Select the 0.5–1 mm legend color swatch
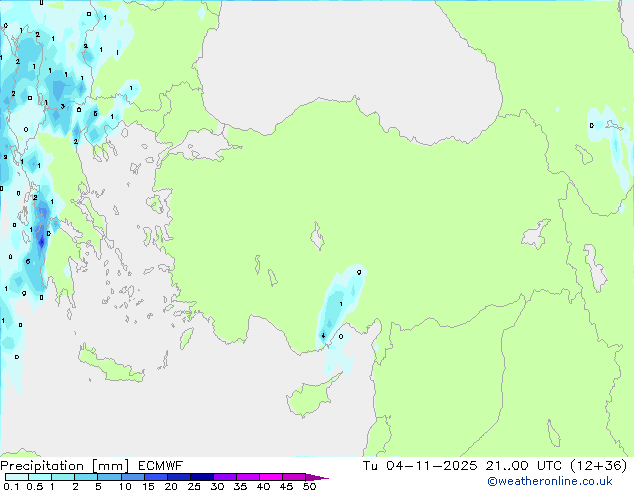Screen dimensions: 634x490 (40, 477)
